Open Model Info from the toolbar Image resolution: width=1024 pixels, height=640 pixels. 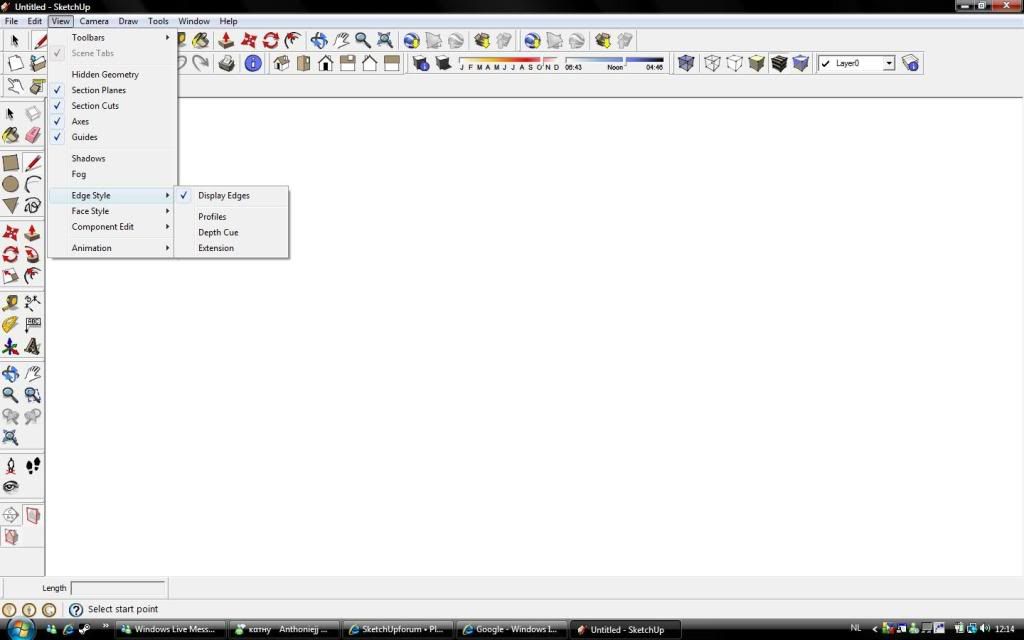(x=253, y=63)
